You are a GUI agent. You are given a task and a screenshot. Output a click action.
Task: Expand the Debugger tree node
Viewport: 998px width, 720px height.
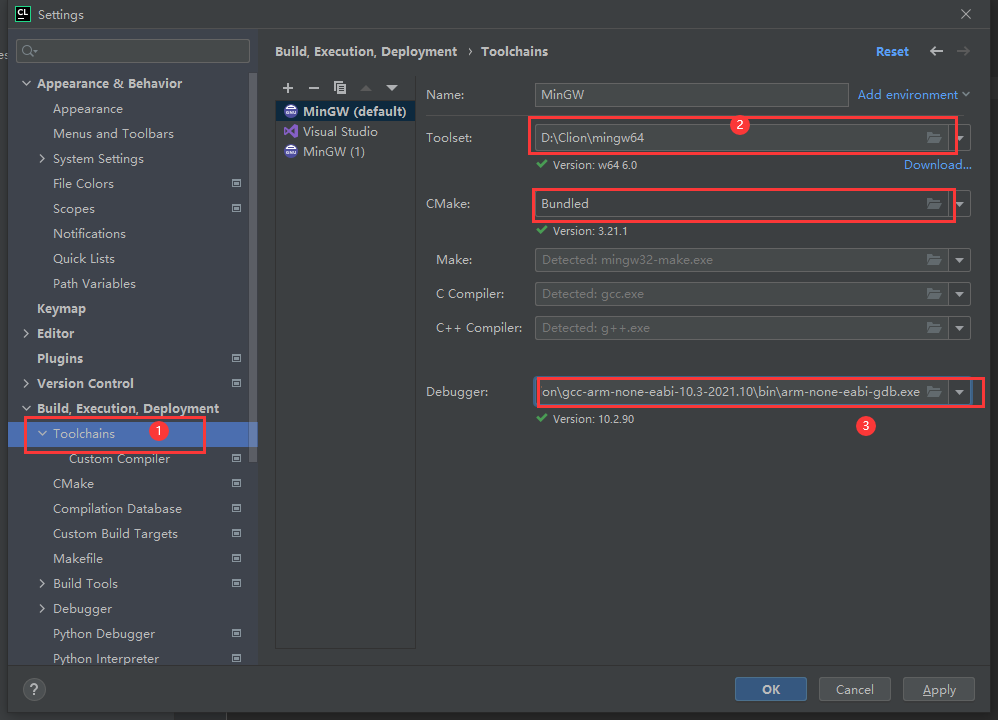[42, 609]
